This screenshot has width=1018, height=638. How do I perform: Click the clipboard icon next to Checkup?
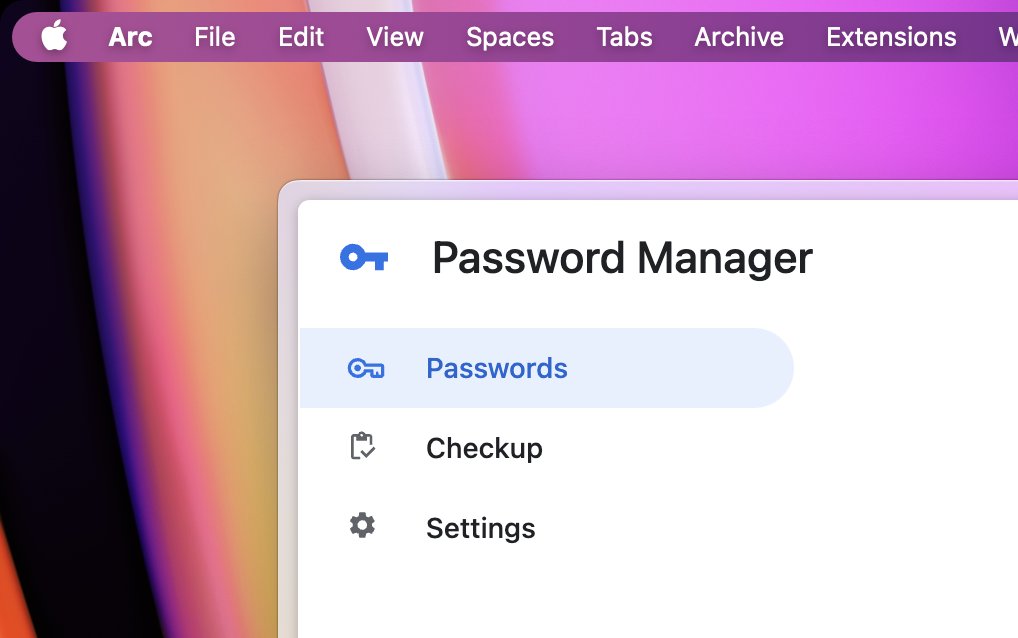[362, 446]
